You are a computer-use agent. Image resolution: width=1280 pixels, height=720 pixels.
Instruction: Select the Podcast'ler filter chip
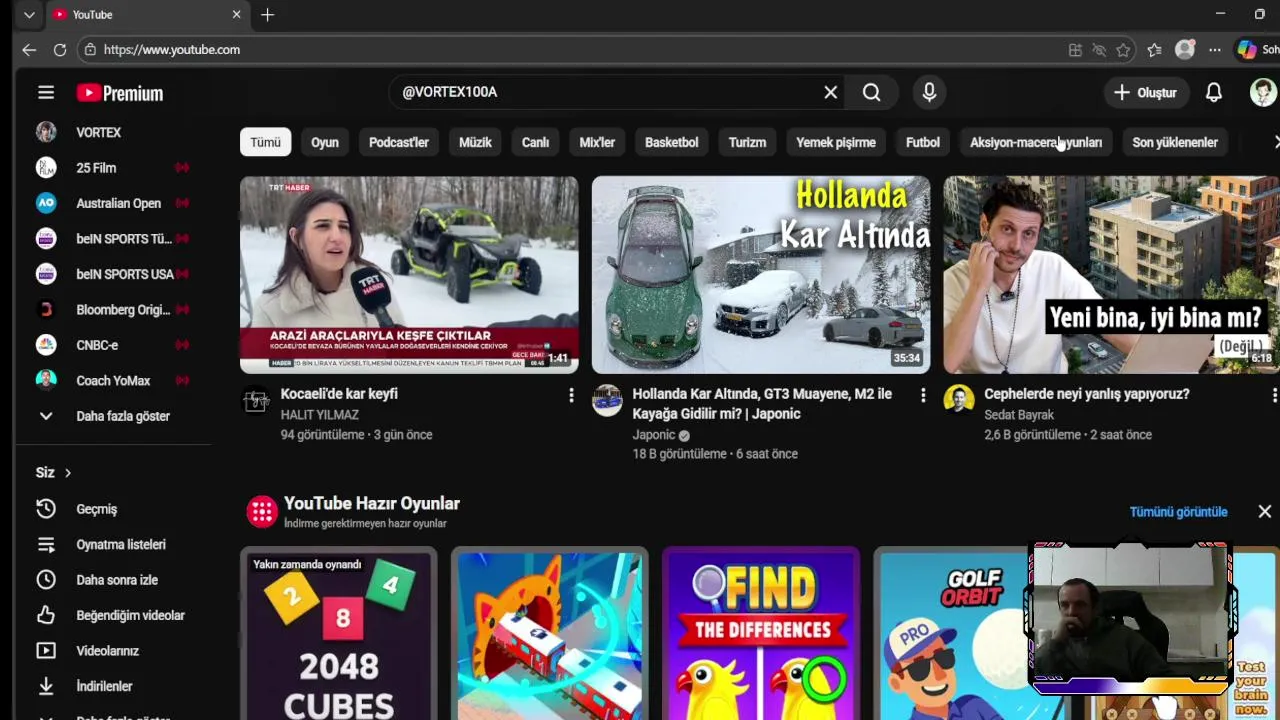[399, 142]
